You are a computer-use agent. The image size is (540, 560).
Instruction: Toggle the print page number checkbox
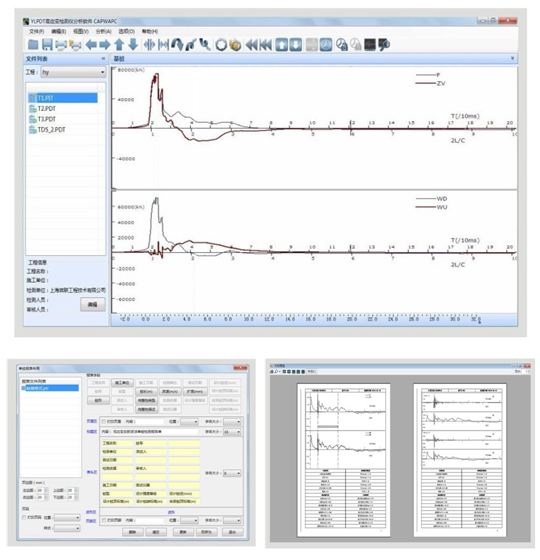24,517
